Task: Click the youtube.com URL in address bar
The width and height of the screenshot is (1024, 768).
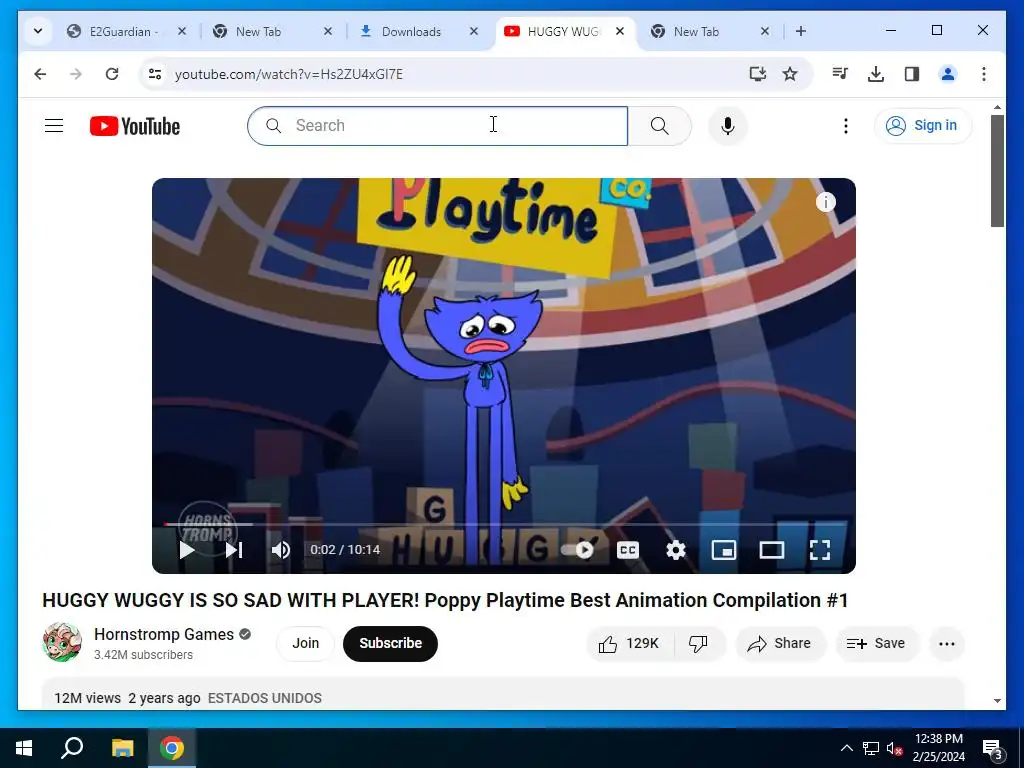Action: click(x=289, y=74)
